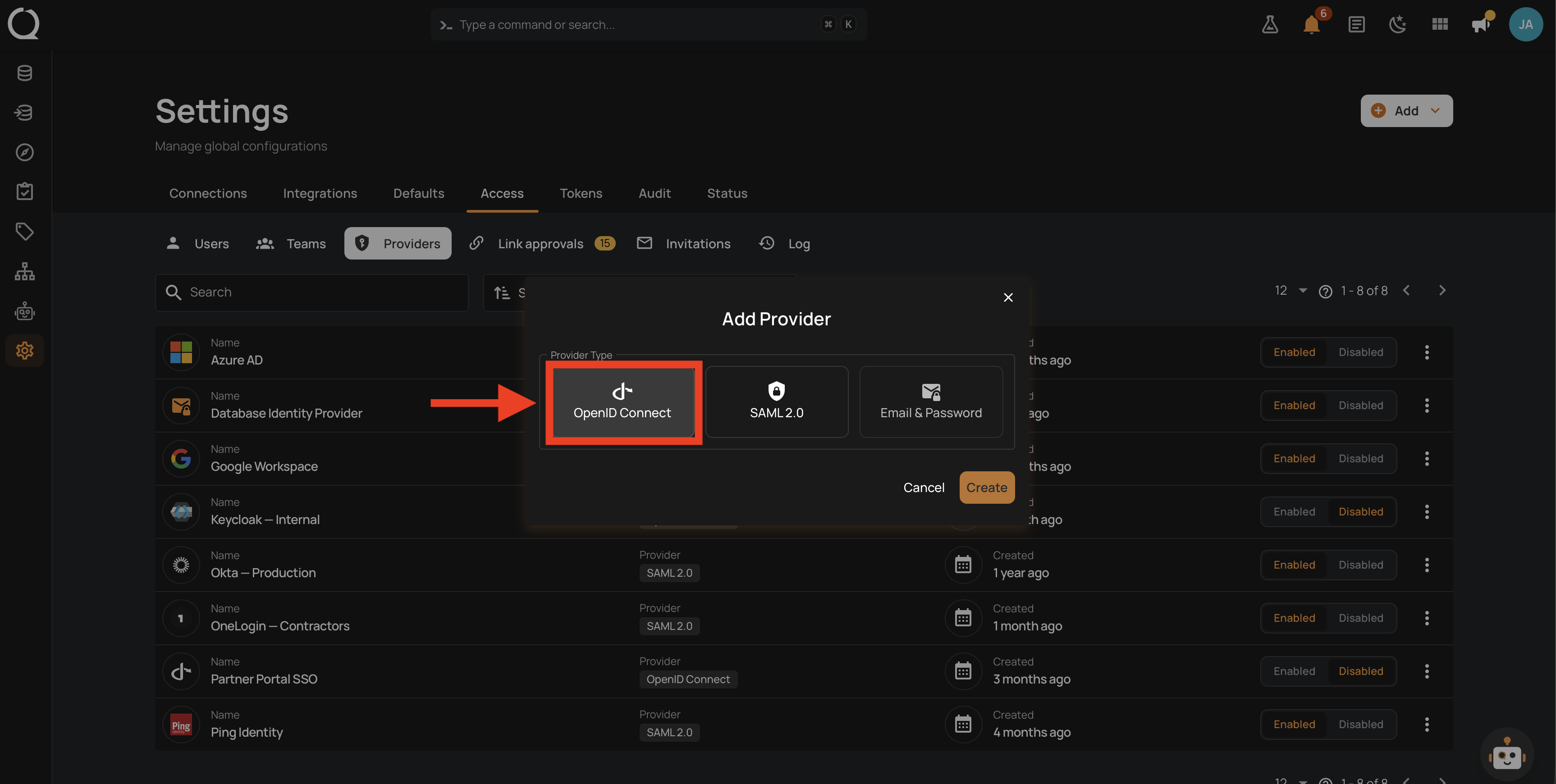Viewport: 1556px width, 784px height.
Task: Set Partner Portal SSO to Enabled
Action: tap(1294, 671)
